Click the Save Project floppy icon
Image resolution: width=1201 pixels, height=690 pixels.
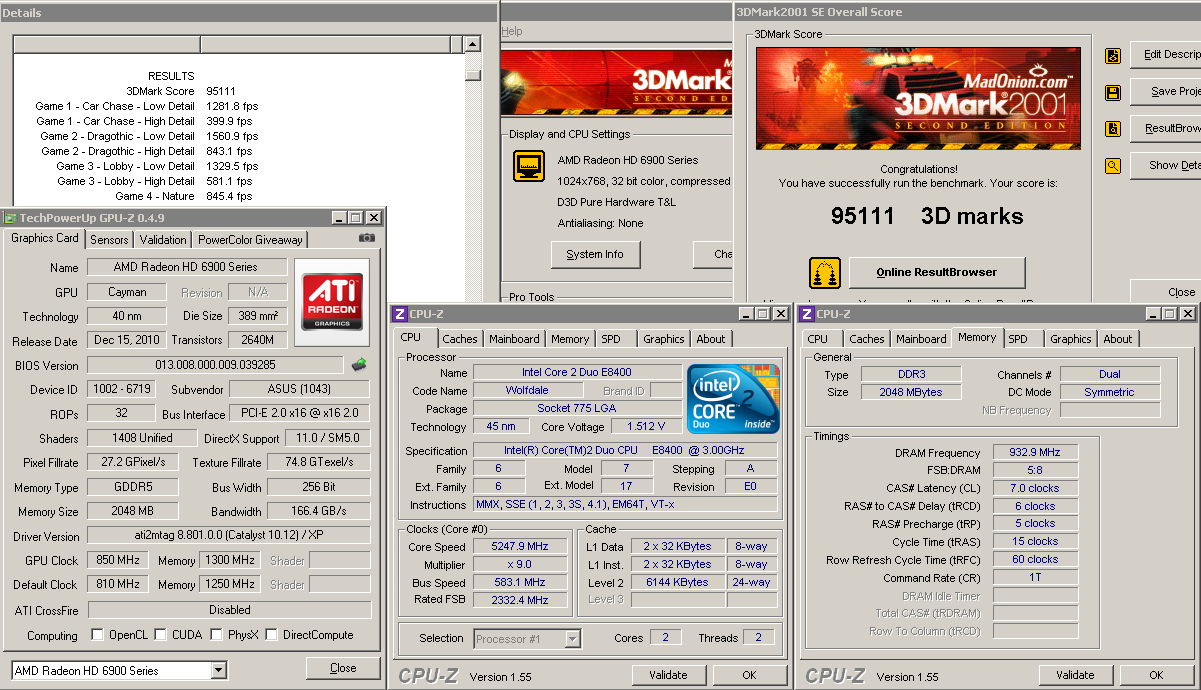(1112, 93)
